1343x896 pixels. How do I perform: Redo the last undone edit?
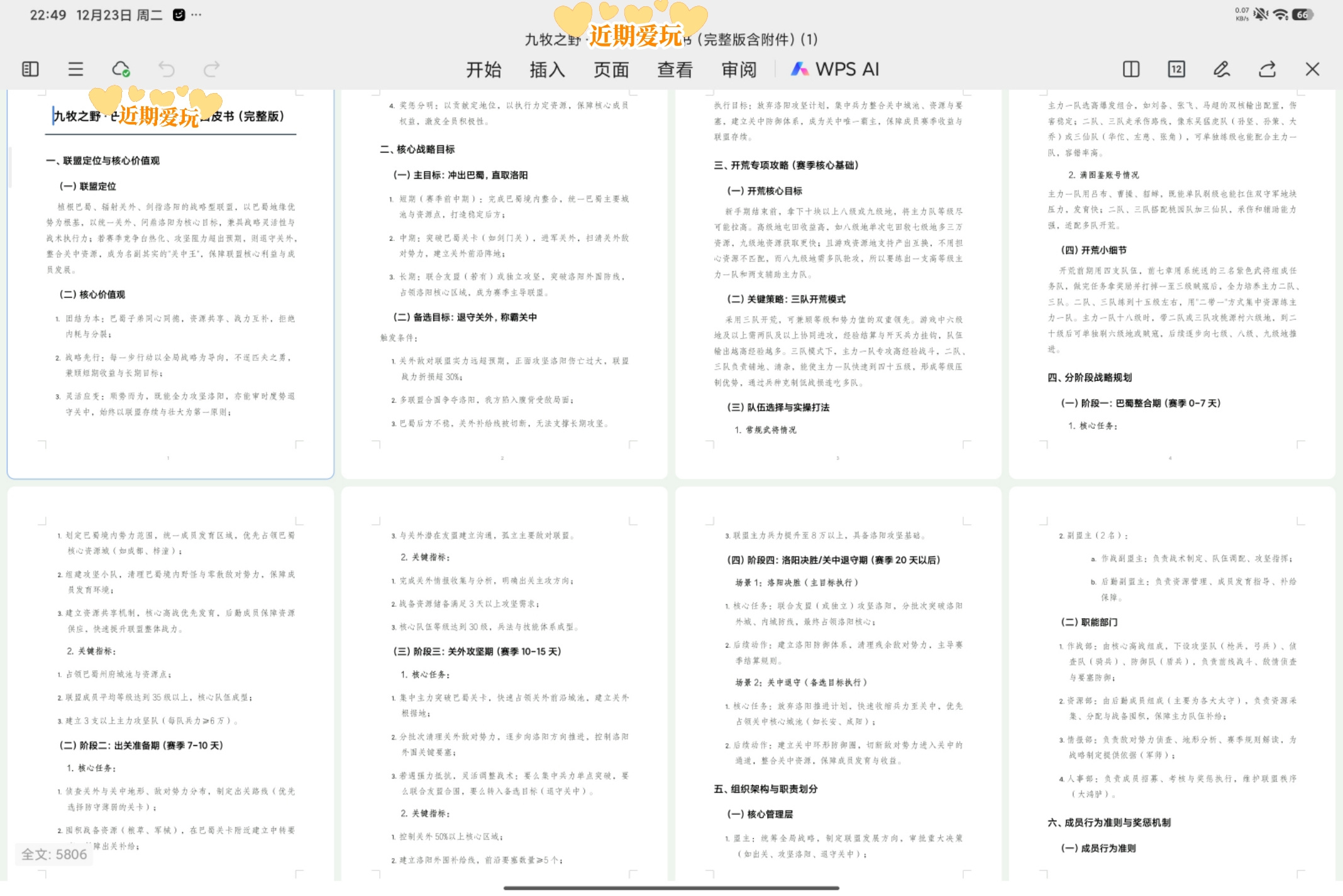point(212,69)
